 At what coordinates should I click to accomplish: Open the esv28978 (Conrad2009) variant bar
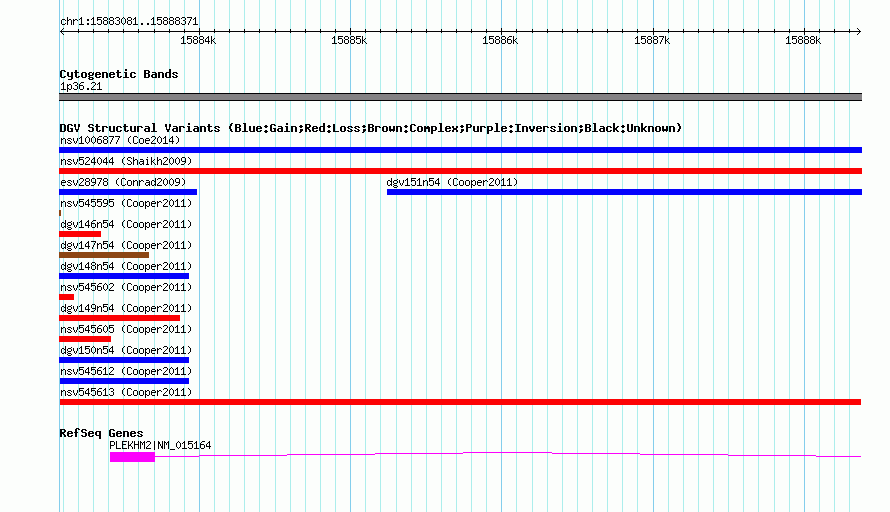[x=128, y=192]
